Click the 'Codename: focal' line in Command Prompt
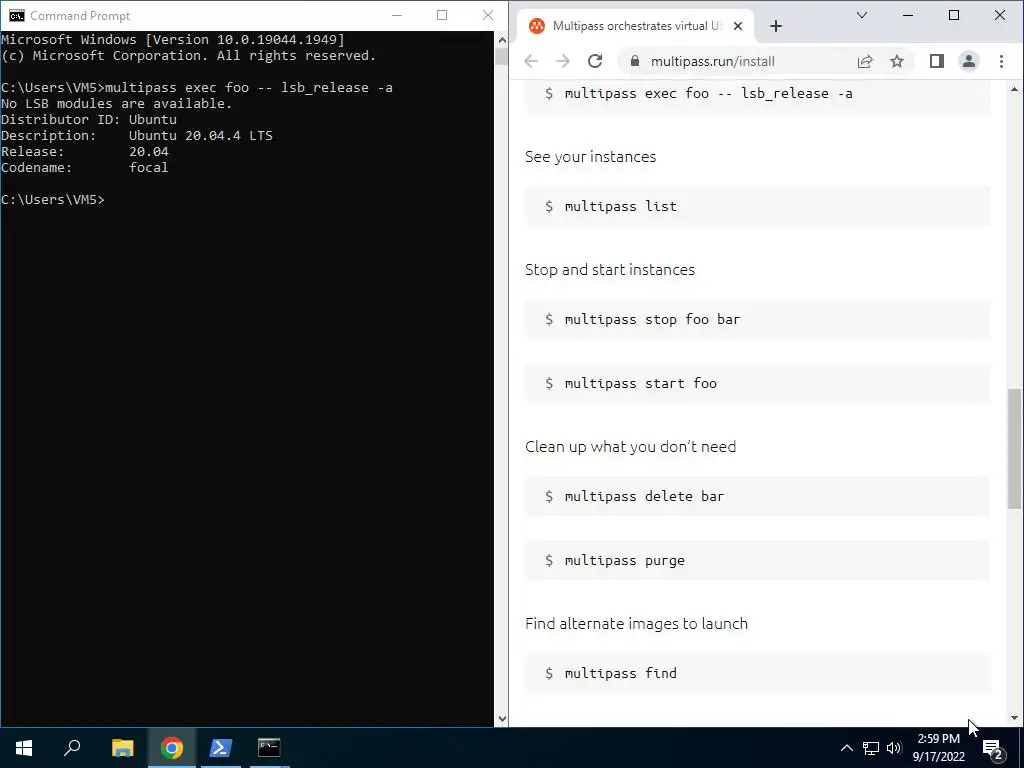Image resolution: width=1024 pixels, height=768 pixels. 85,168
